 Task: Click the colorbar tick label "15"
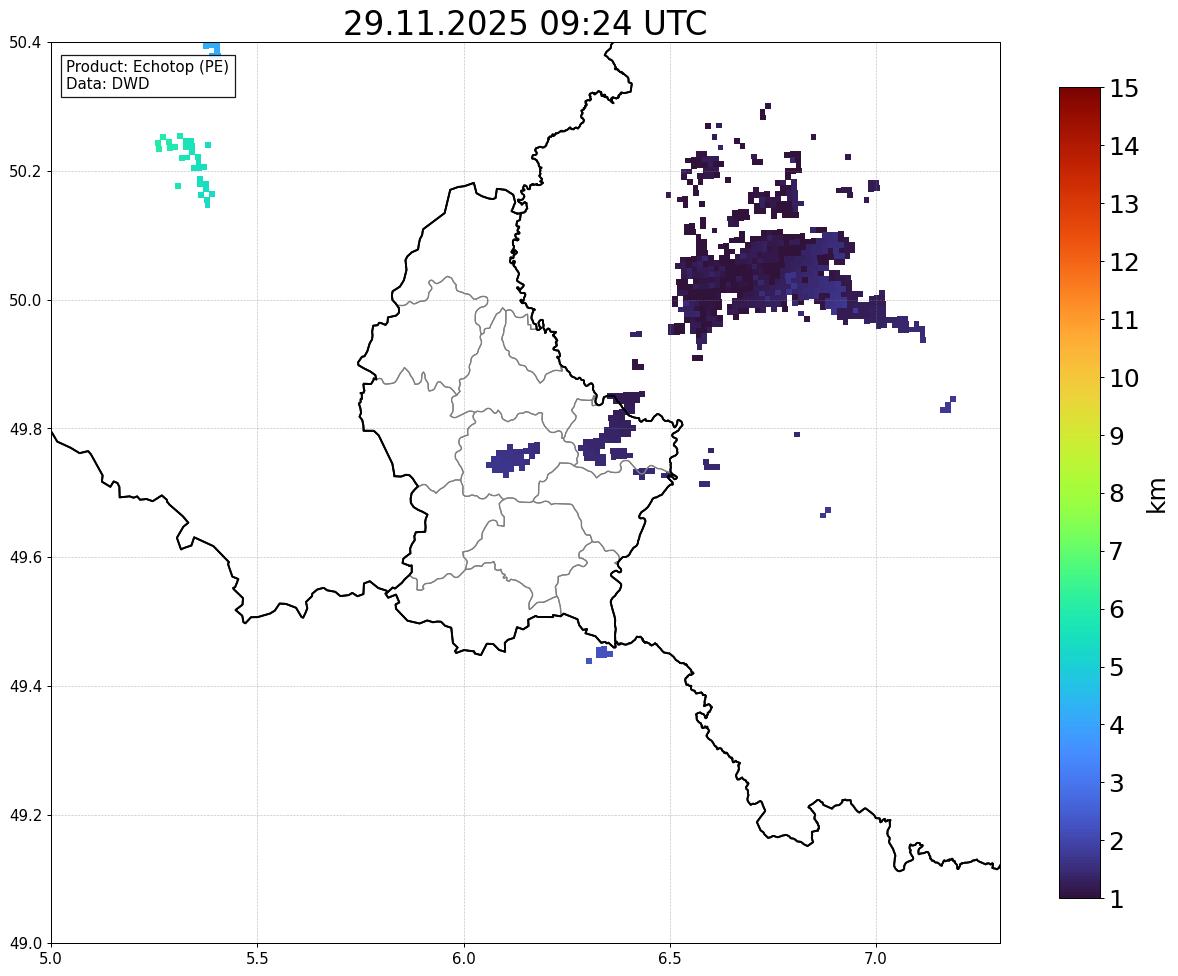tap(1124, 89)
